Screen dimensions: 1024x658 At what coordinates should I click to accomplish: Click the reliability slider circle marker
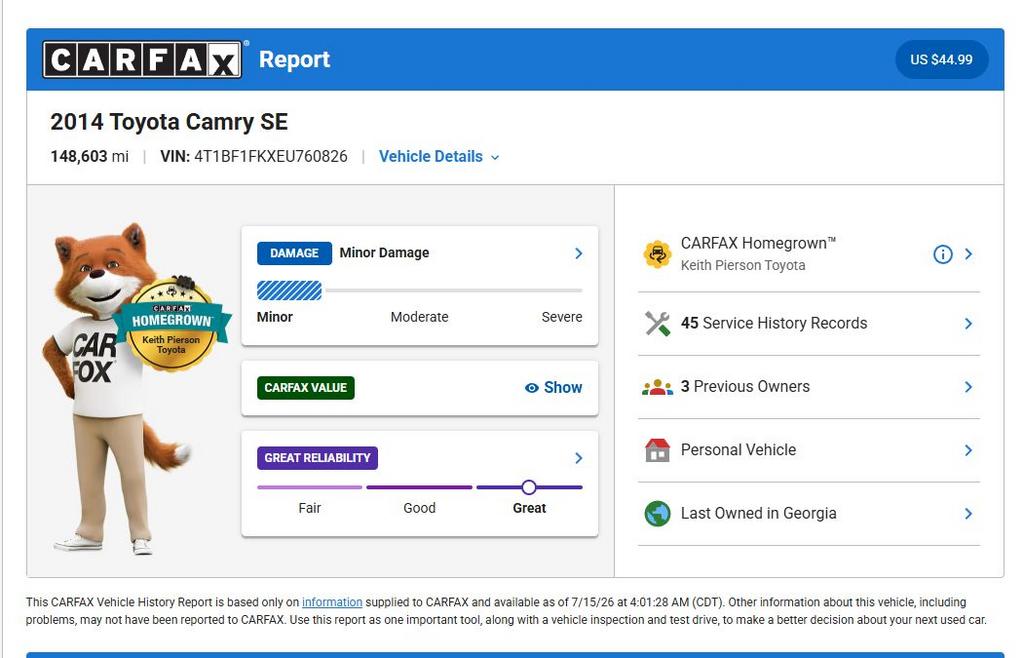click(529, 487)
